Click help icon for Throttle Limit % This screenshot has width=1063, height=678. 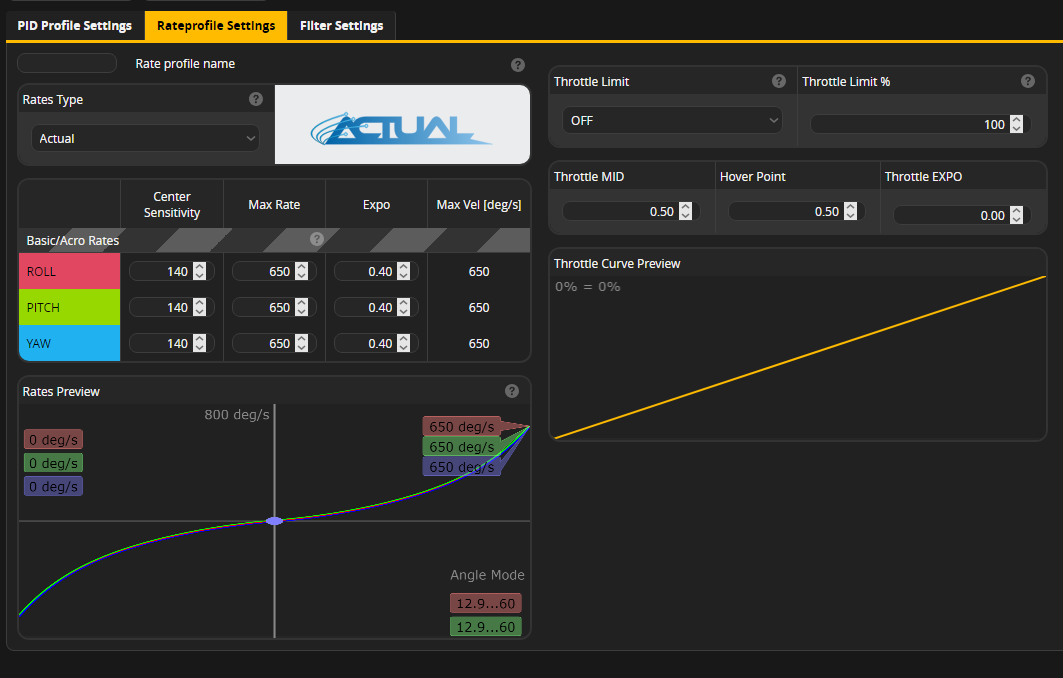point(1027,81)
